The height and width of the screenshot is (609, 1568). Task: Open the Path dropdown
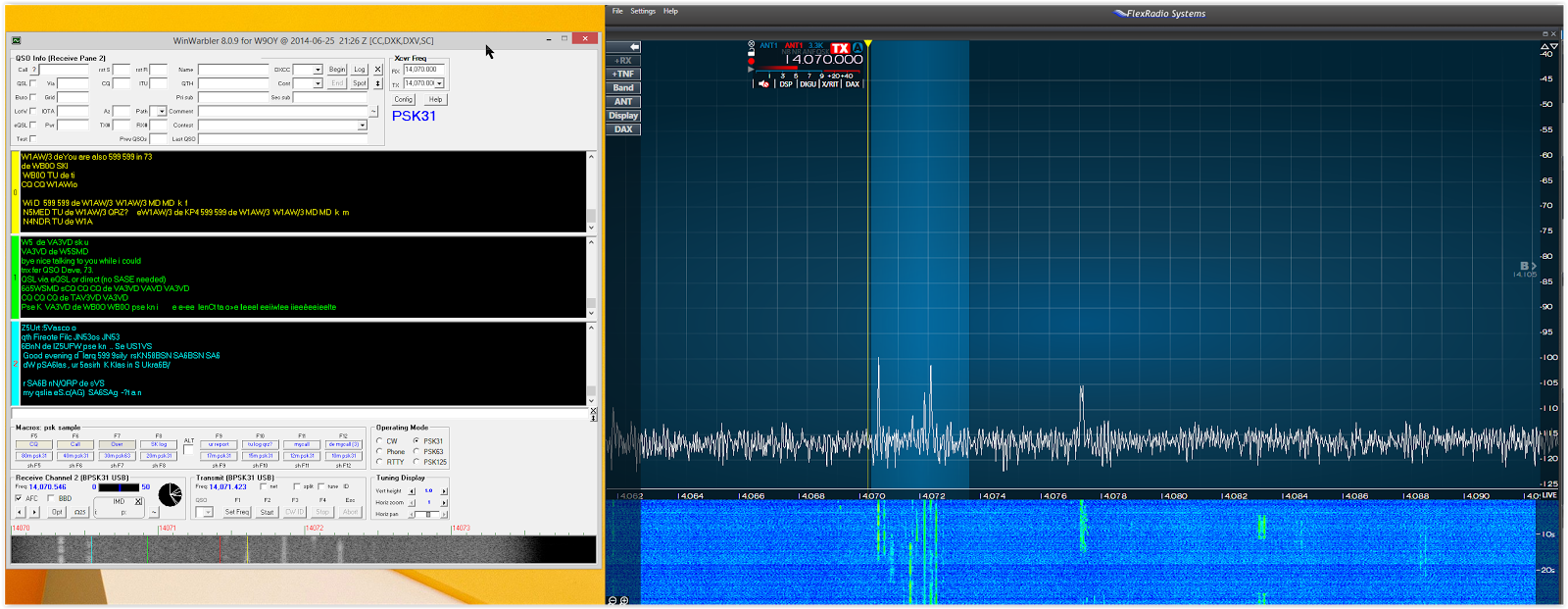[x=162, y=112]
